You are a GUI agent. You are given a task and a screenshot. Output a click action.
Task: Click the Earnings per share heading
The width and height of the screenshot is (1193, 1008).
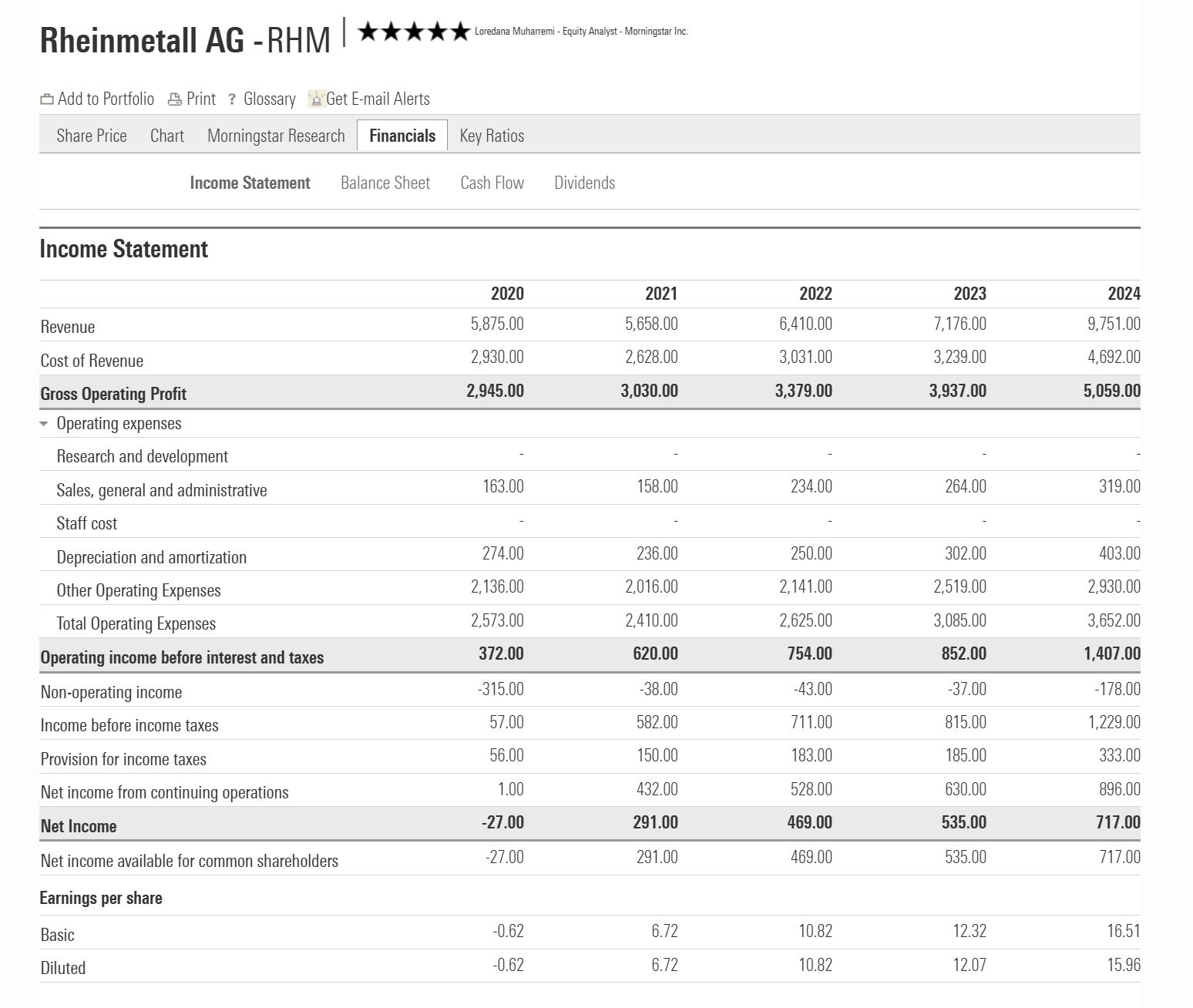(101, 898)
